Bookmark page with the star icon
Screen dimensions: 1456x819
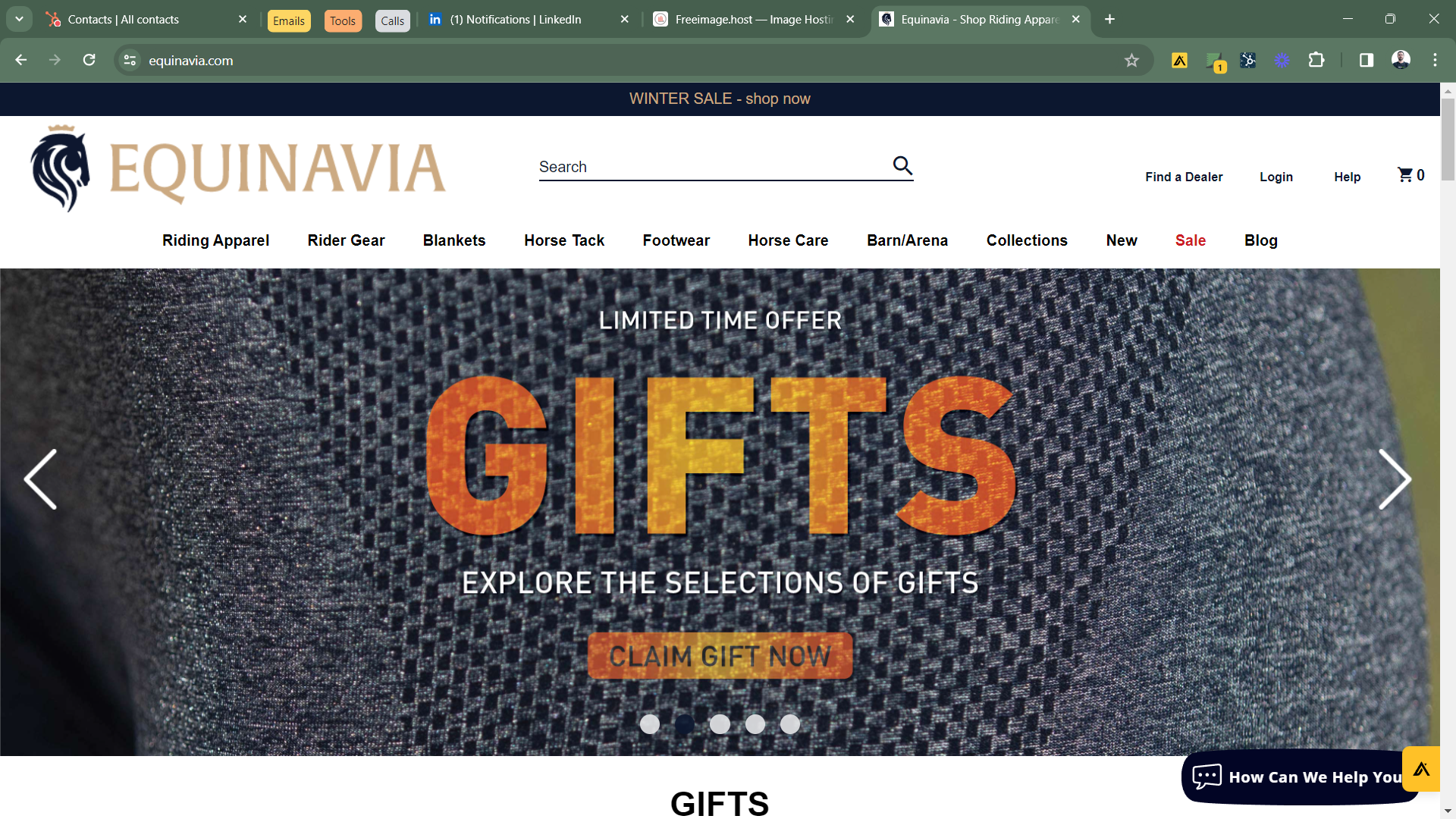(1131, 61)
